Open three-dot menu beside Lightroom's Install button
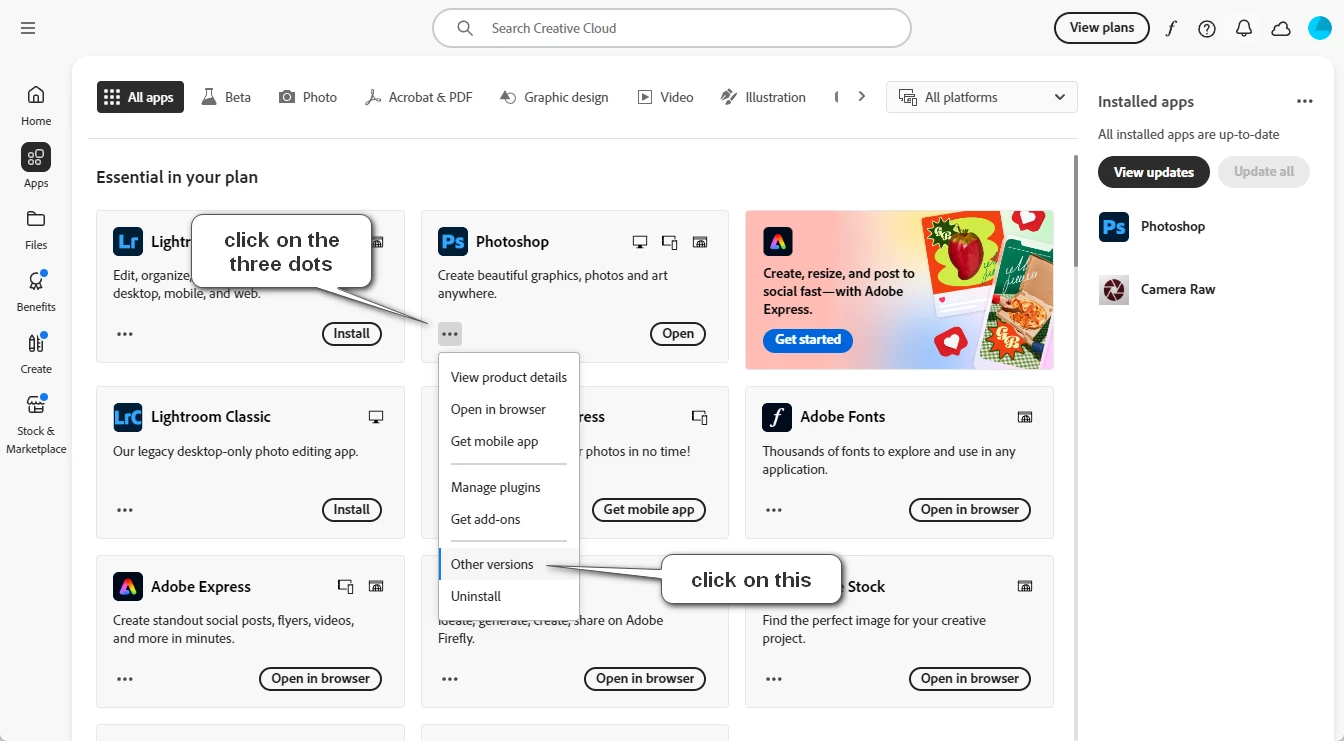This screenshot has height=741, width=1344. point(125,334)
